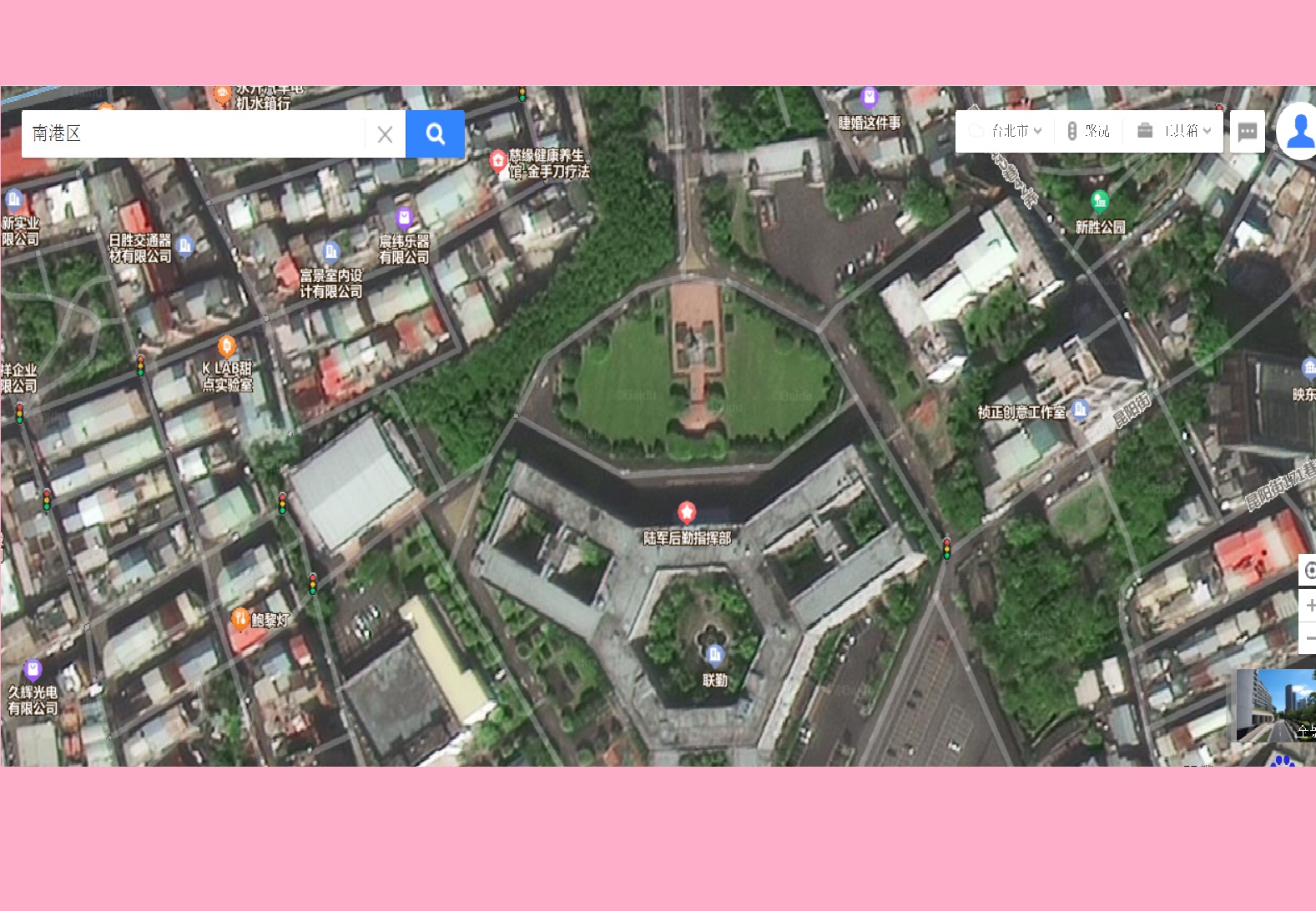This screenshot has width=1316, height=911.
Task: Clear the search box with the X
Action: (x=385, y=134)
